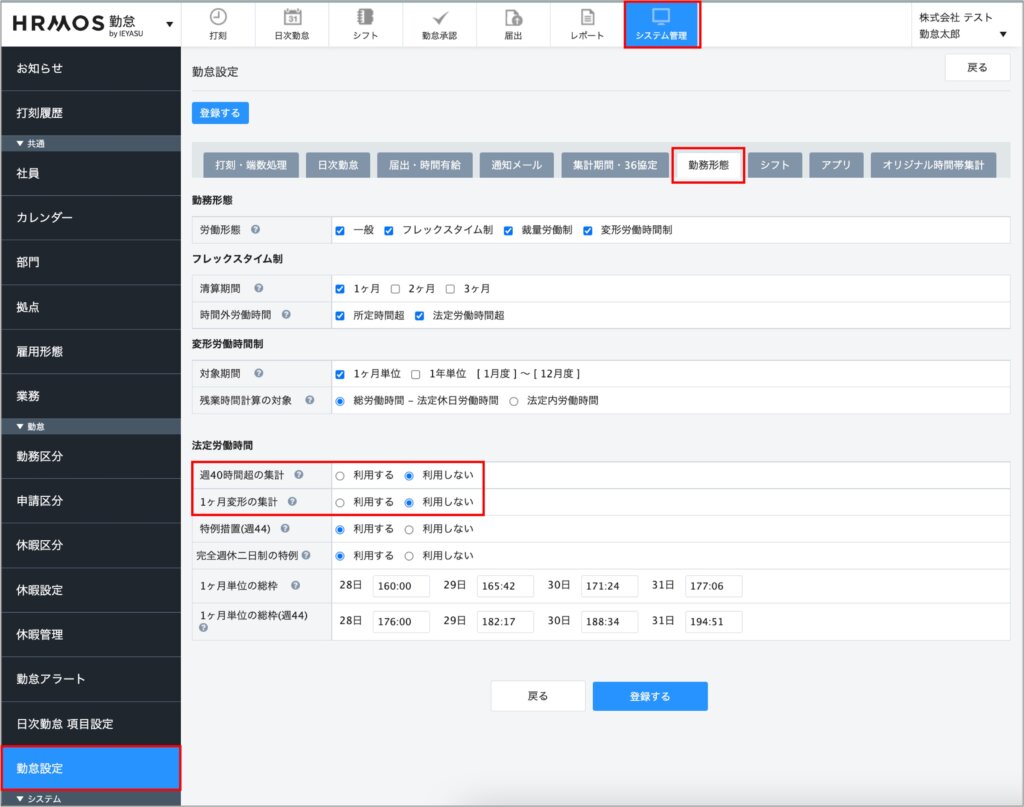Click the top-right 戻る button
The image size is (1024, 807).
(977, 68)
